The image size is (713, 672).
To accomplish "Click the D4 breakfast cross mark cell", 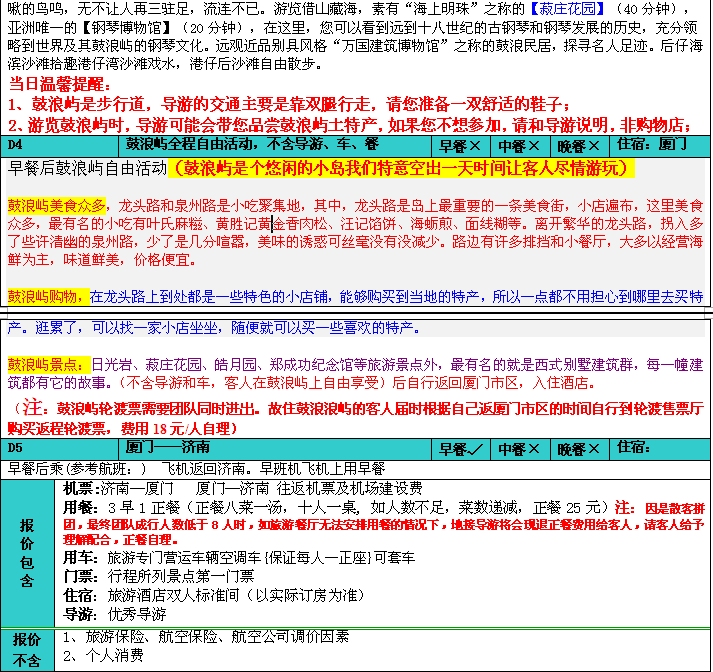I will 463,145.
